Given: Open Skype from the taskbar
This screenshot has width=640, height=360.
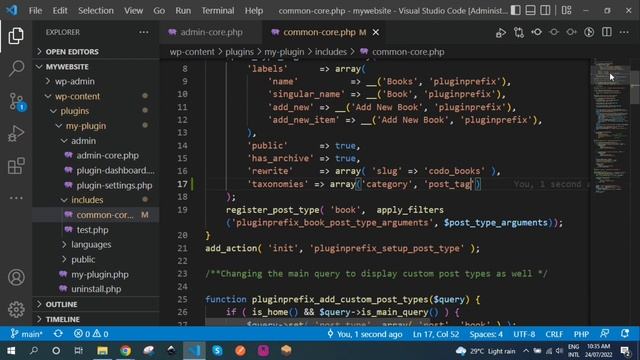Looking at the screenshot, I should coord(217,351).
